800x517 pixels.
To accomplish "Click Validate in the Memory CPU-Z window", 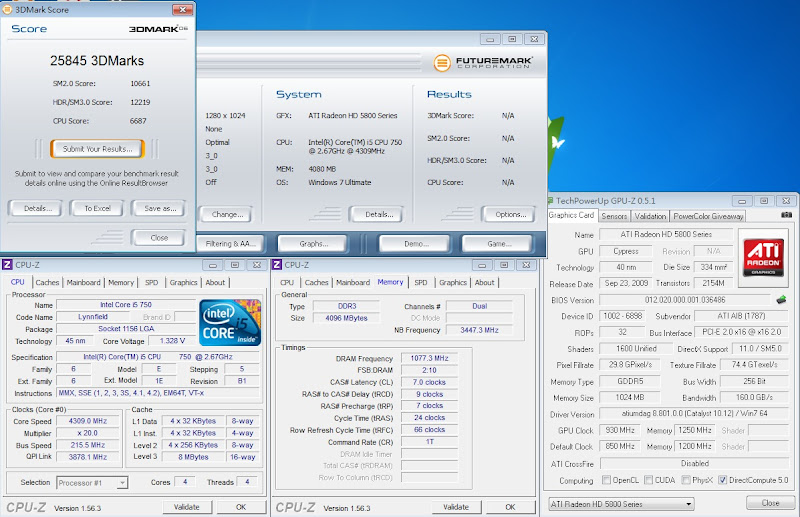I will (456, 507).
